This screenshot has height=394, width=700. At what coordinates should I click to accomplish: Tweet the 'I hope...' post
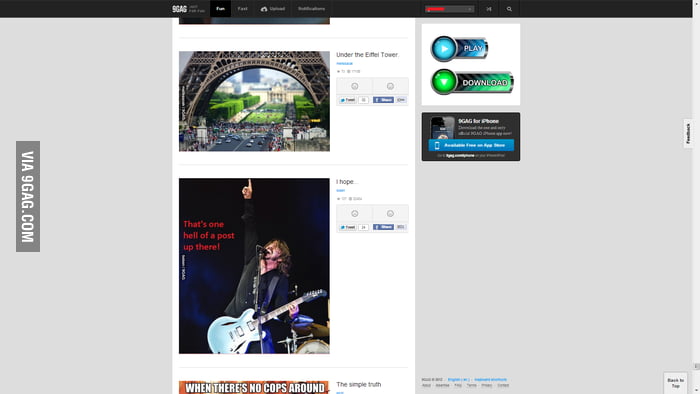(x=347, y=227)
